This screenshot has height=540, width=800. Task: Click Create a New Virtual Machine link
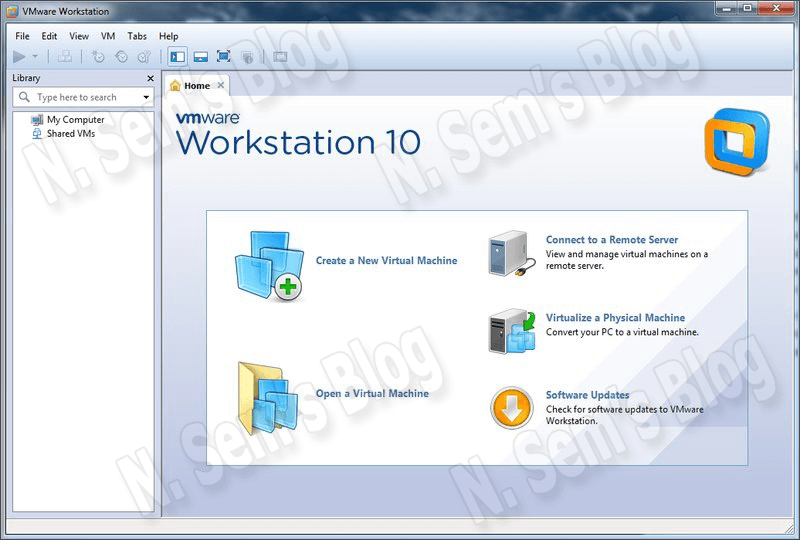pyautogui.click(x=386, y=260)
